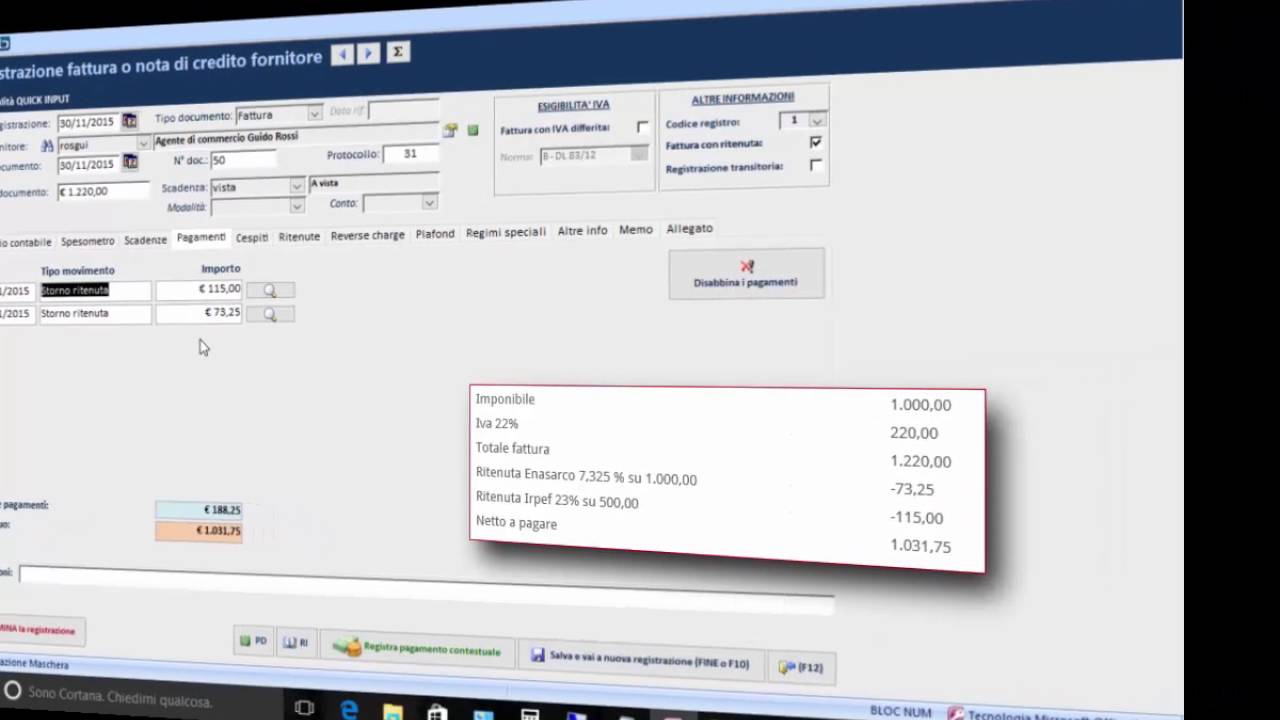Click the document total field € 1.220,00
1280x720 pixels.
[x=103, y=191]
